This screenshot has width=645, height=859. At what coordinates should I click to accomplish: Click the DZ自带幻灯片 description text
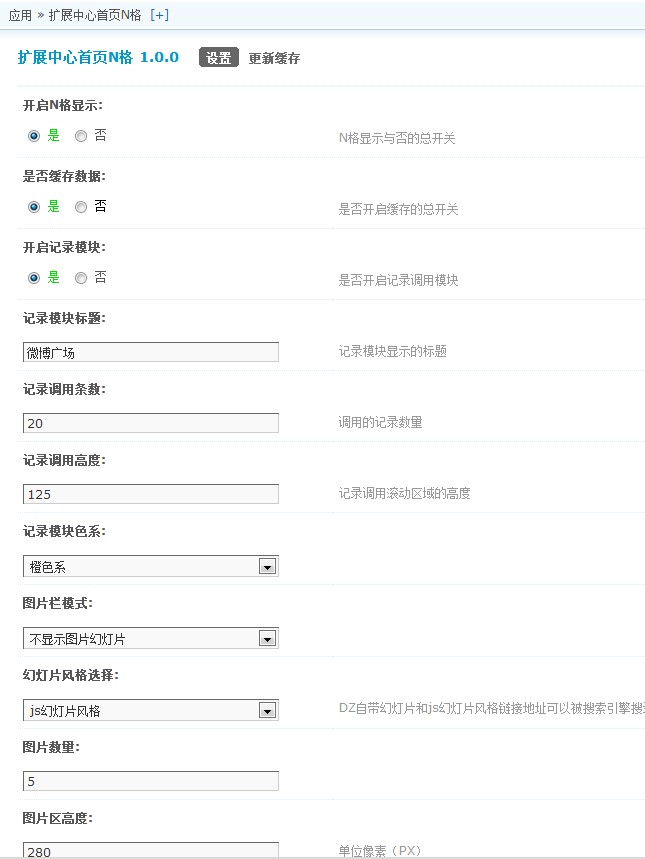tap(492, 708)
